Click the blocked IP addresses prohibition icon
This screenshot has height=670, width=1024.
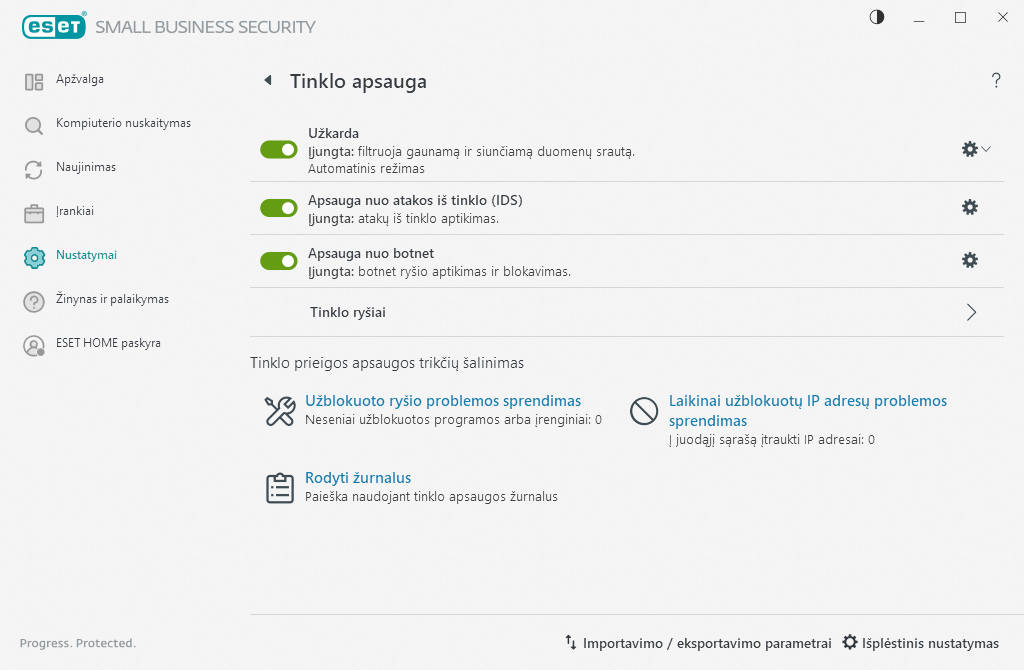pos(644,411)
